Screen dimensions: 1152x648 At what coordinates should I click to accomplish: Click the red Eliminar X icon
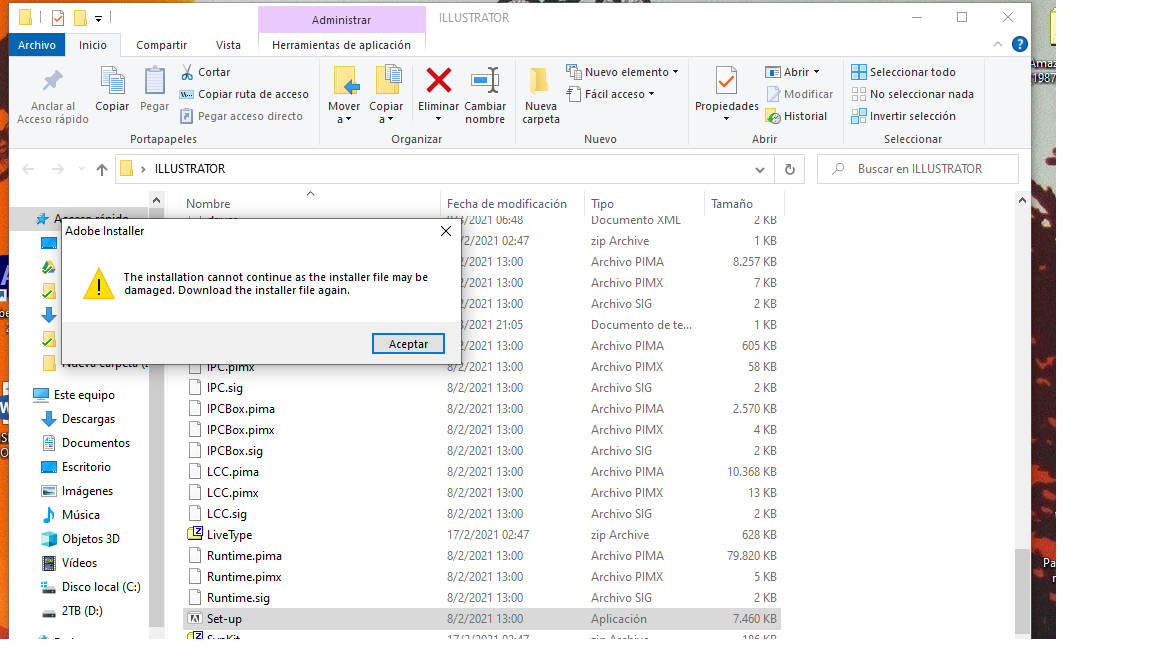click(439, 80)
